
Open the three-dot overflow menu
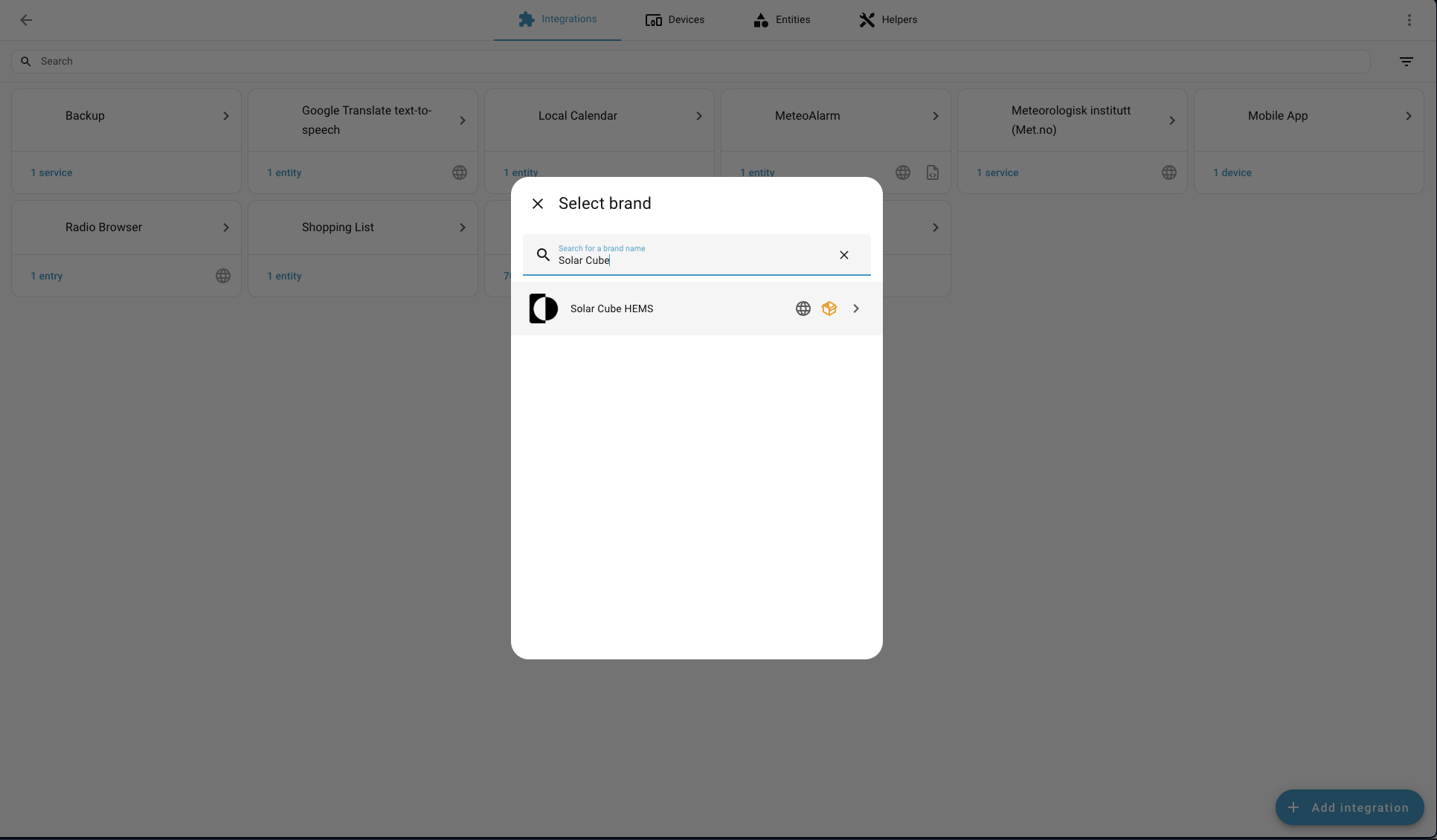click(x=1409, y=20)
